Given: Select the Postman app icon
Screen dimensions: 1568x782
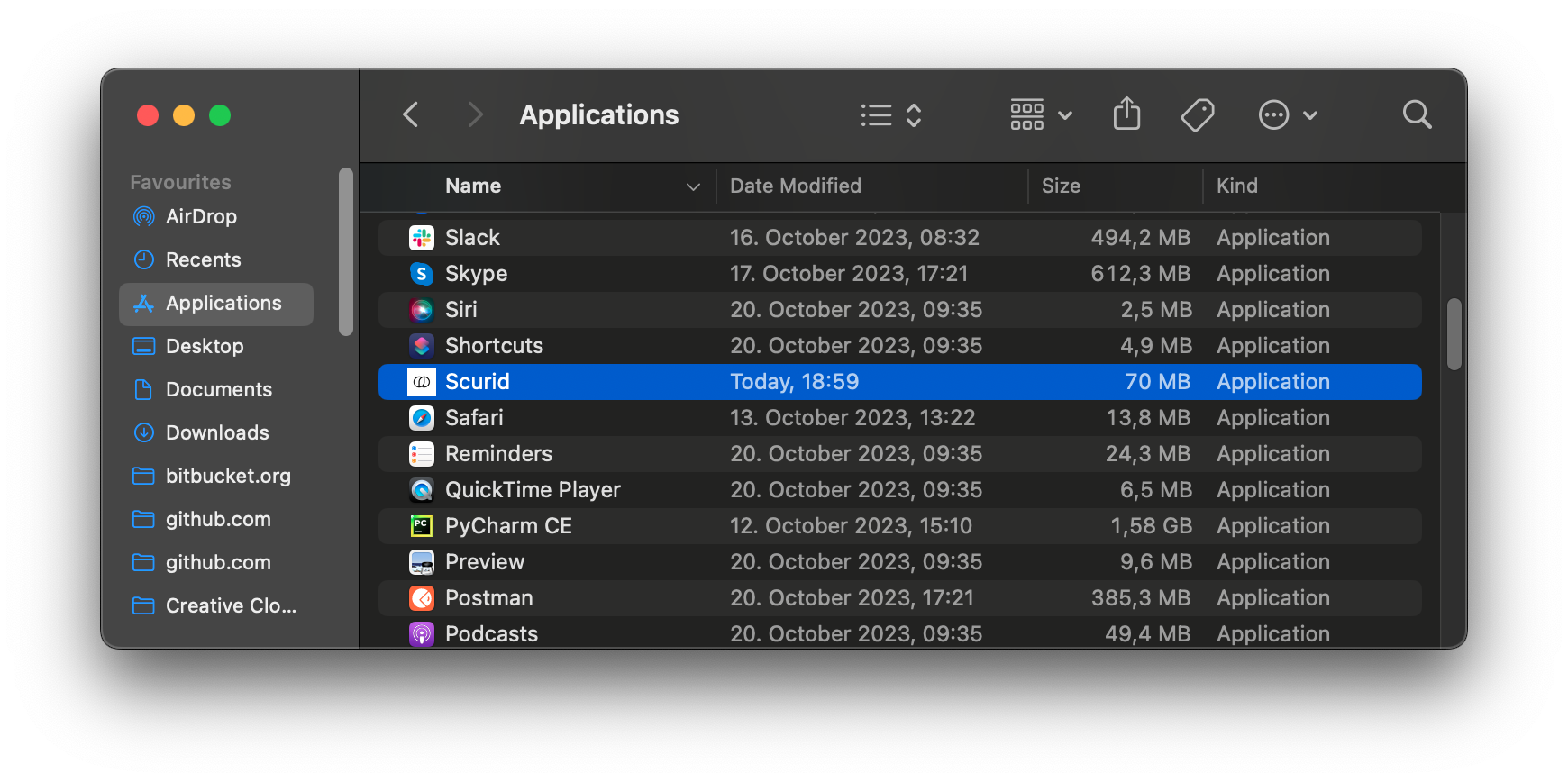Looking at the screenshot, I should tap(421, 598).
